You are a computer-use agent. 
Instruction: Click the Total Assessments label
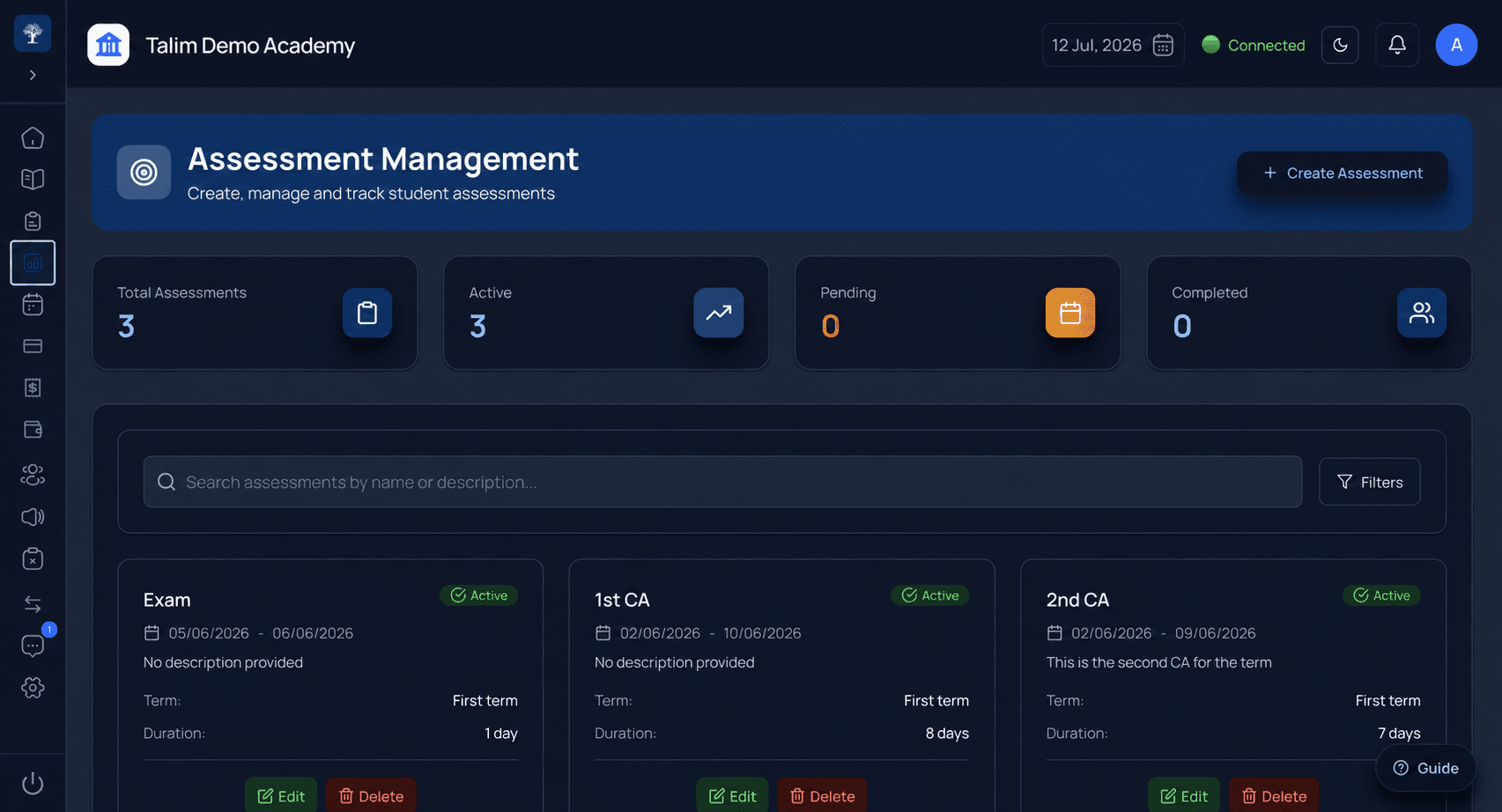tap(182, 292)
